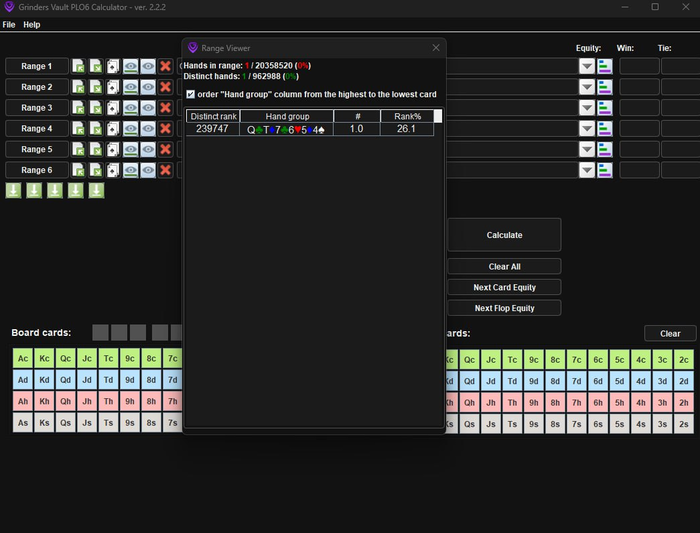
Task: Import a file into Range 2
Action: tap(78, 87)
